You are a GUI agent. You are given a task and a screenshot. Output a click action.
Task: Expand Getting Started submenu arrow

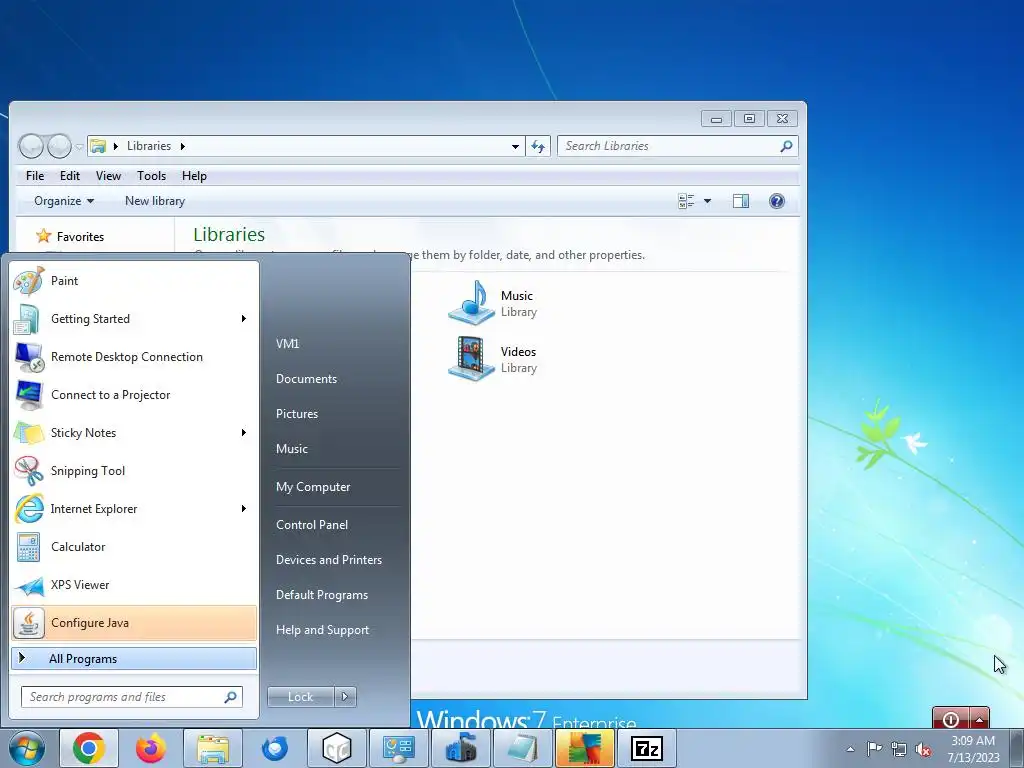(x=244, y=319)
